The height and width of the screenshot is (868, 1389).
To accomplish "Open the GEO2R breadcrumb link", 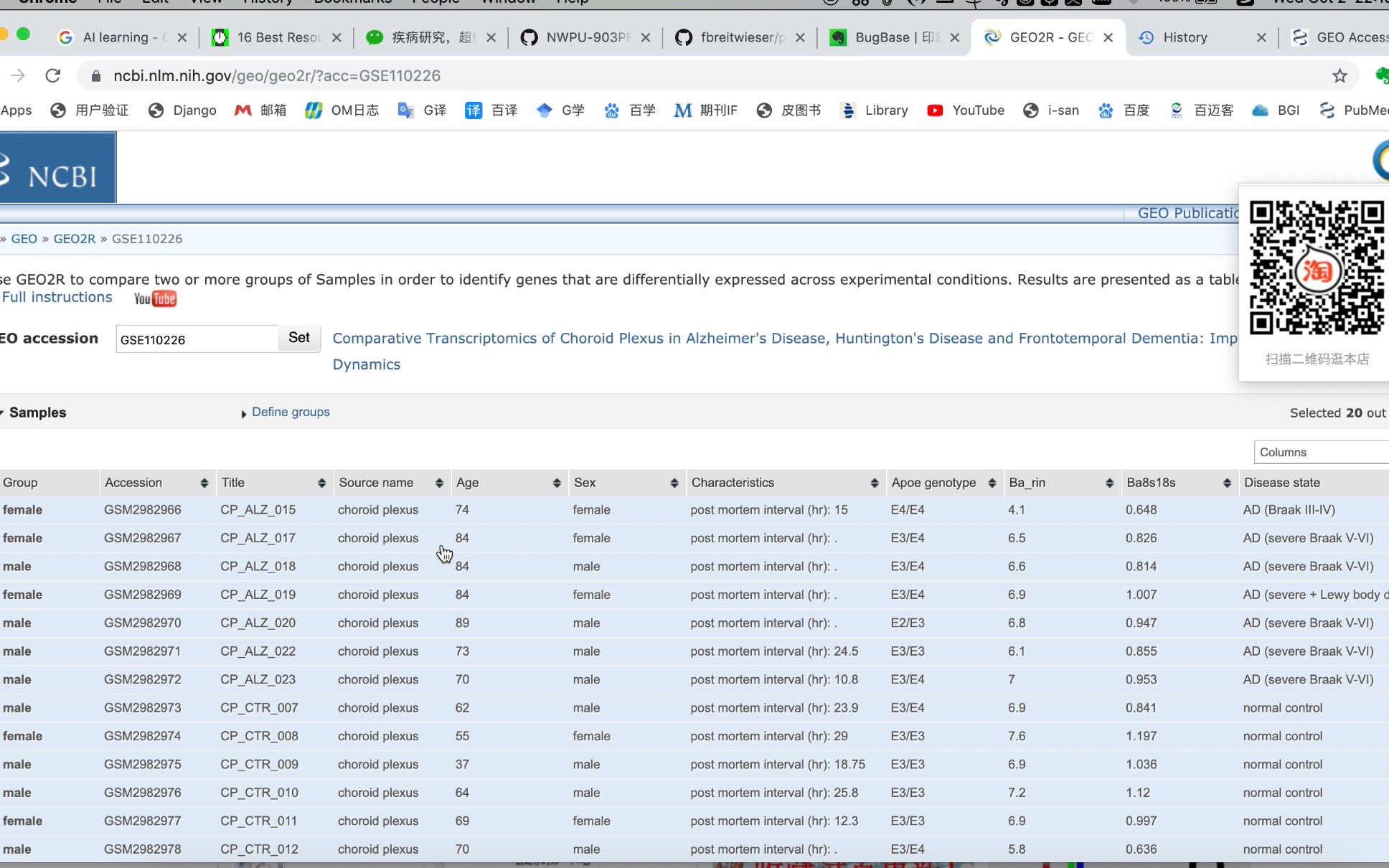I will 74,239.
